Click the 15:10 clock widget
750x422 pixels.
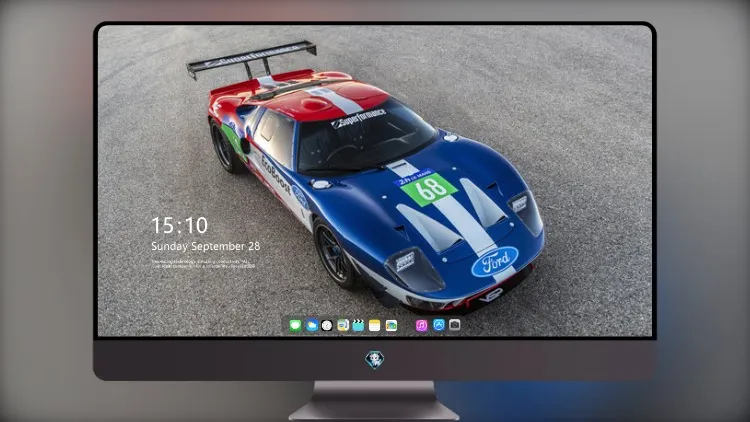pyautogui.click(x=179, y=225)
